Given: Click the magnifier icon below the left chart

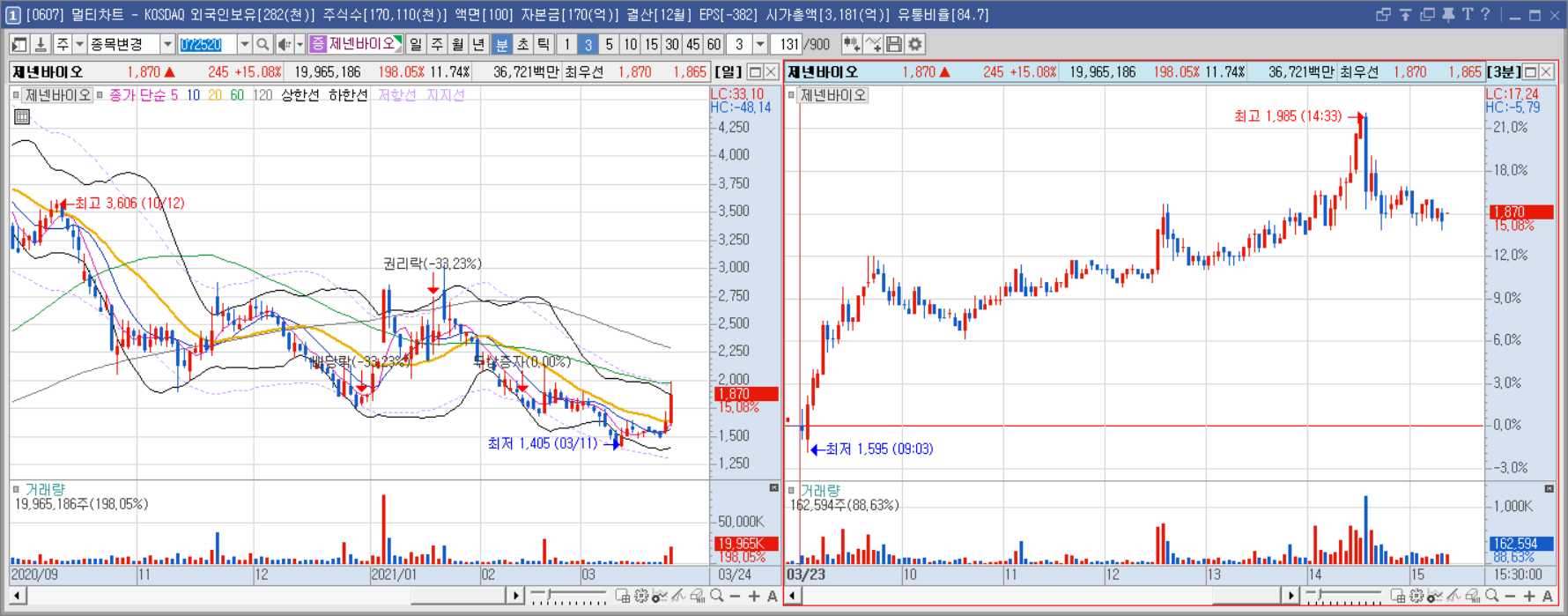Looking at the screenshot, I should 717,597.
